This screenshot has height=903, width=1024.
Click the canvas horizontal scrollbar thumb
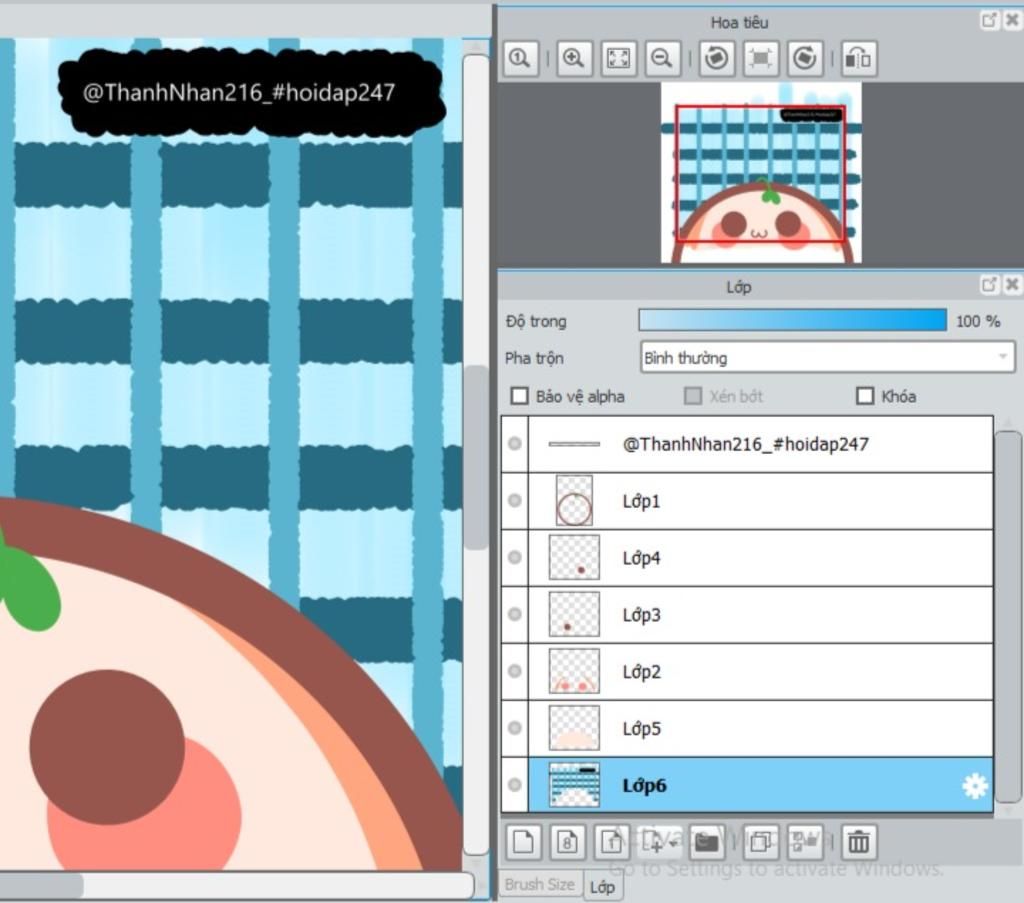pyautogui.click(x=41, y=886)
